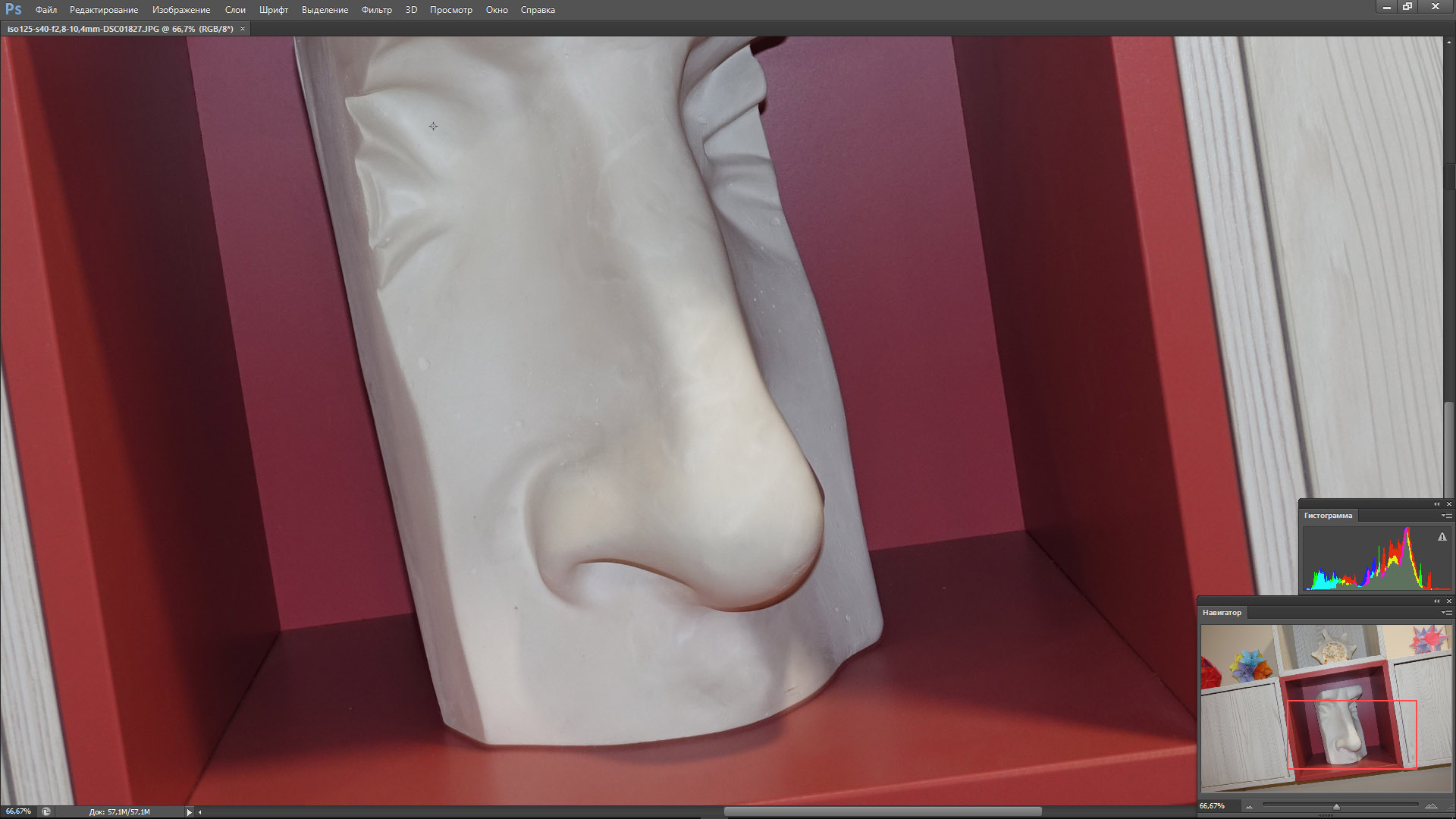
Task: Close the iso125 document tab
Action: 243,29
